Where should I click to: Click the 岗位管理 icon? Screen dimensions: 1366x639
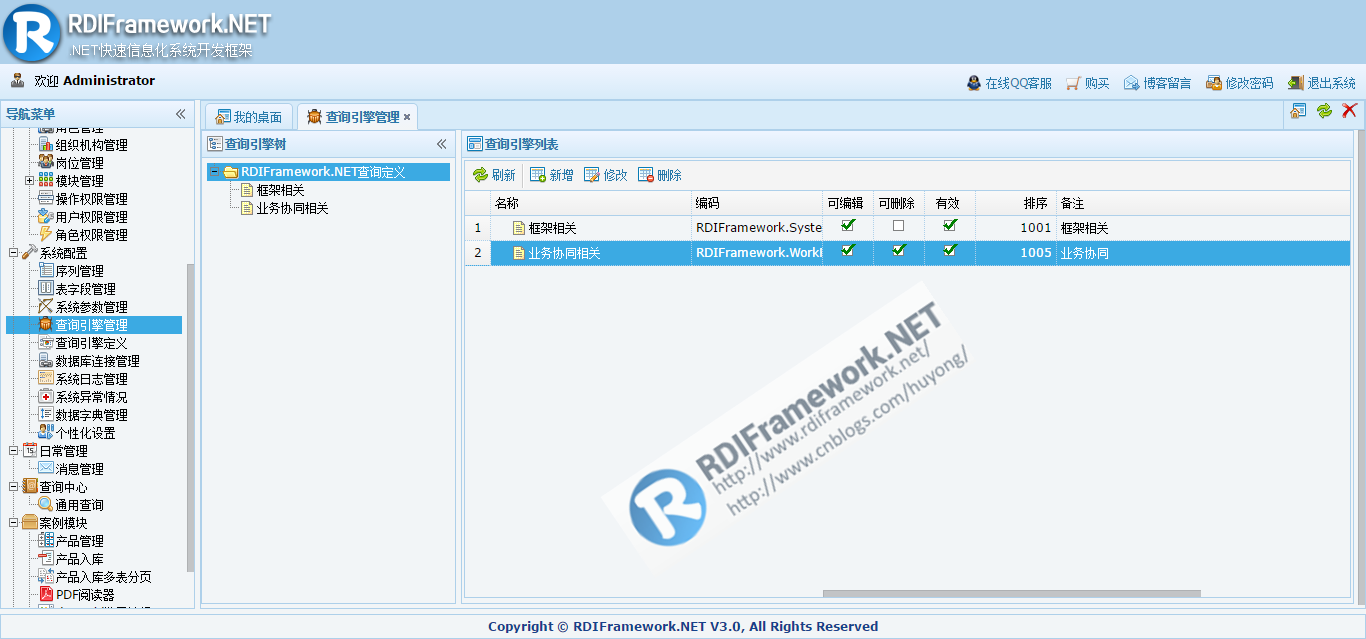pos(46,163)
